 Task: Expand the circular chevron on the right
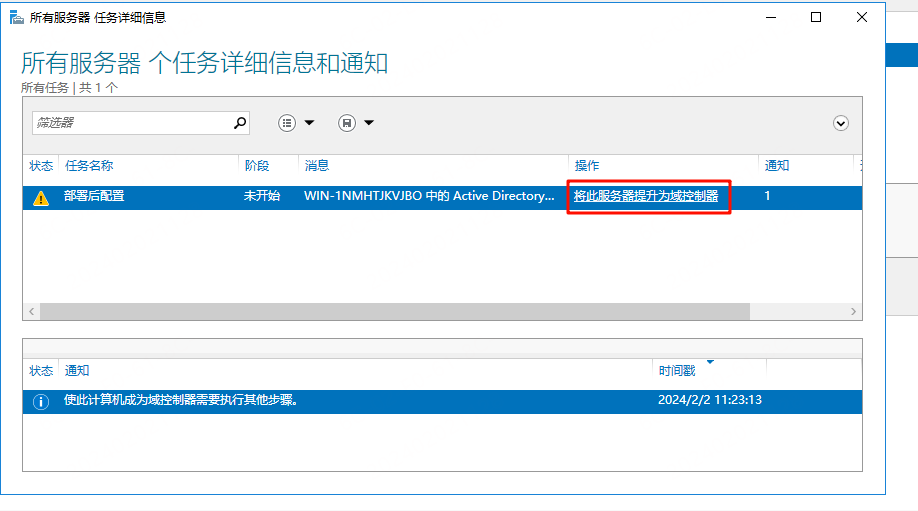[x=841, y=123]
